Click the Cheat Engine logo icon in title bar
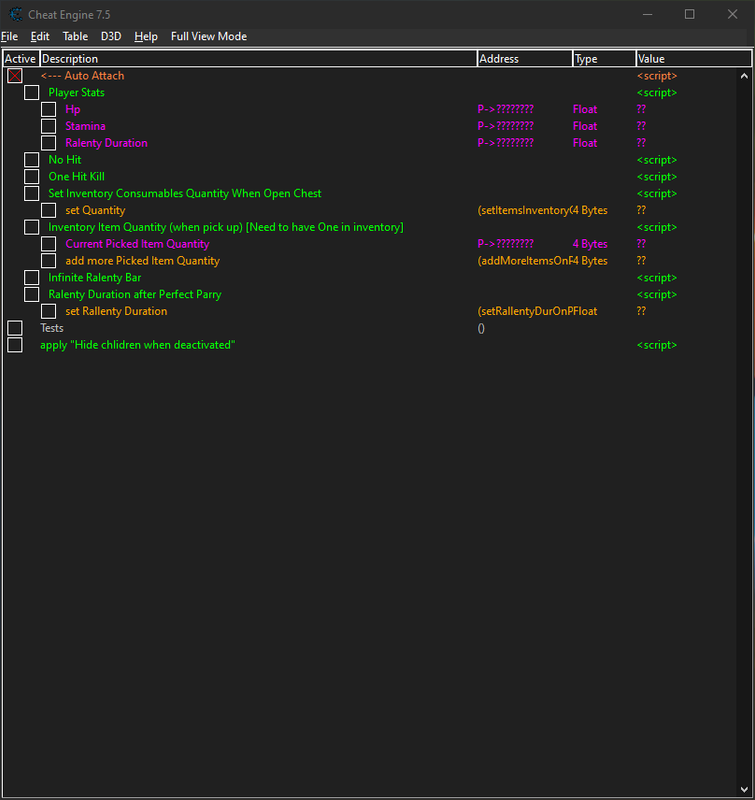Viewport: 755px width, 800px height. [16, 14]
